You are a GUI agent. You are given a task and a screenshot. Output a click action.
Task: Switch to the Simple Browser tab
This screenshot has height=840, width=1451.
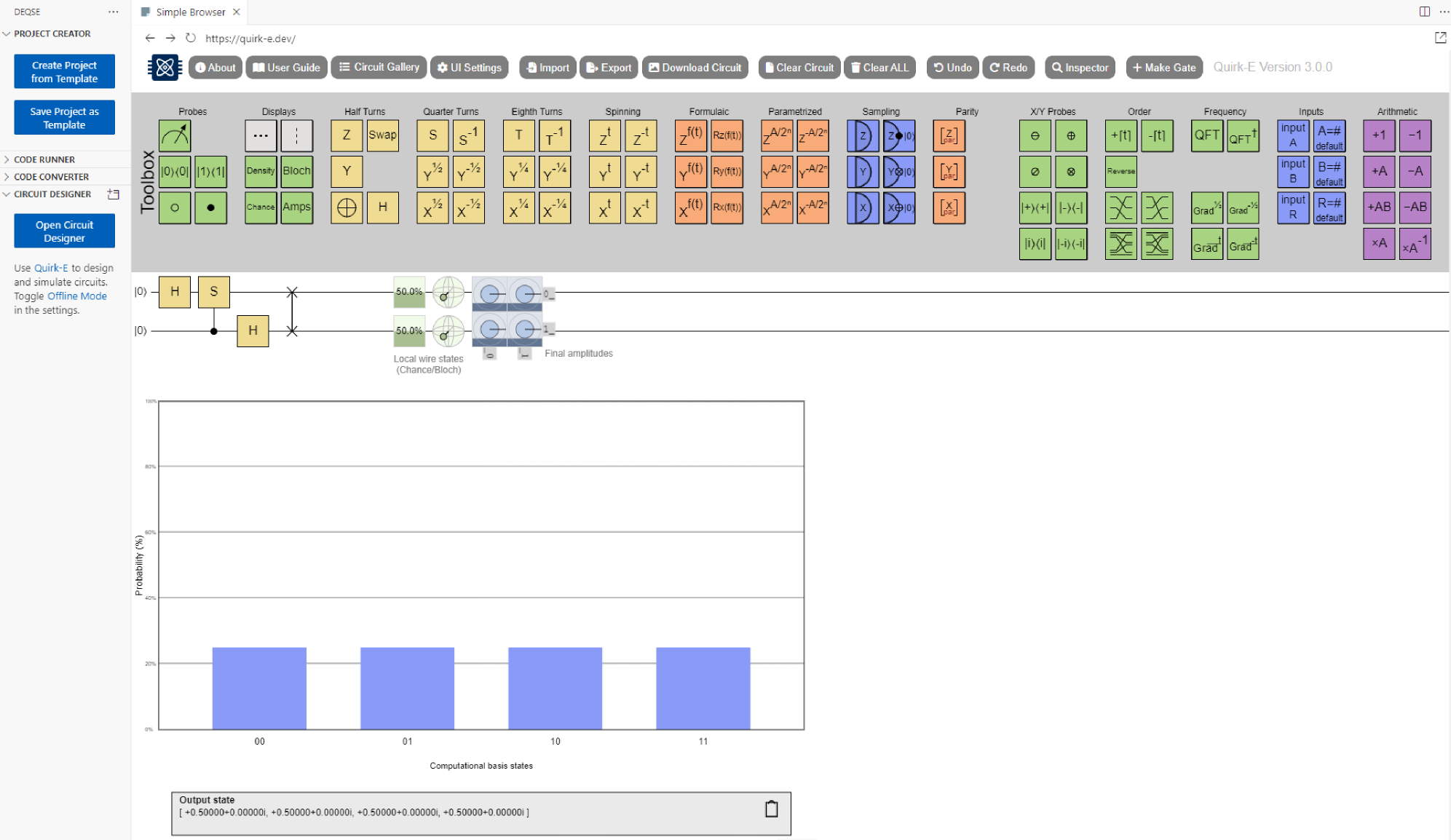[189, 12]
